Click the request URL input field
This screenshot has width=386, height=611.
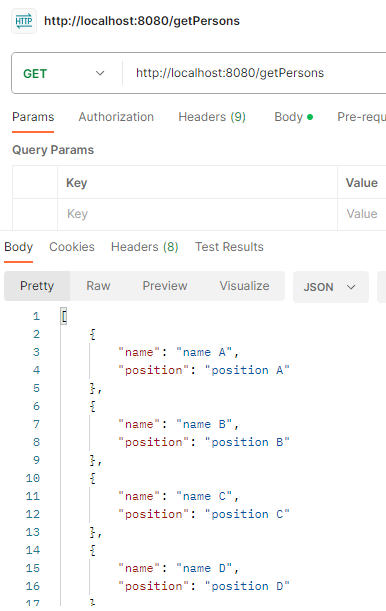pos(255,73)
